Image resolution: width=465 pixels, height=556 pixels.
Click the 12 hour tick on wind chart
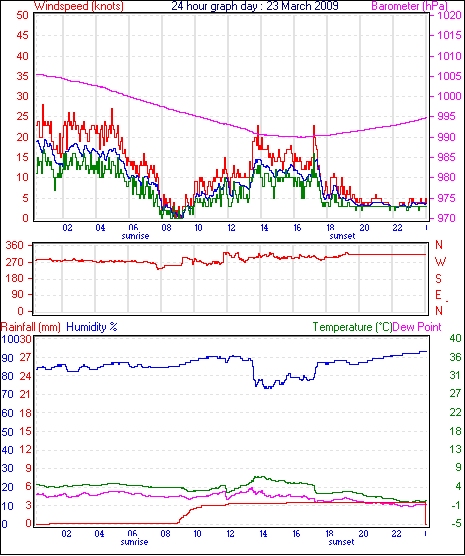pyautogui.click(x=231, y=227)
